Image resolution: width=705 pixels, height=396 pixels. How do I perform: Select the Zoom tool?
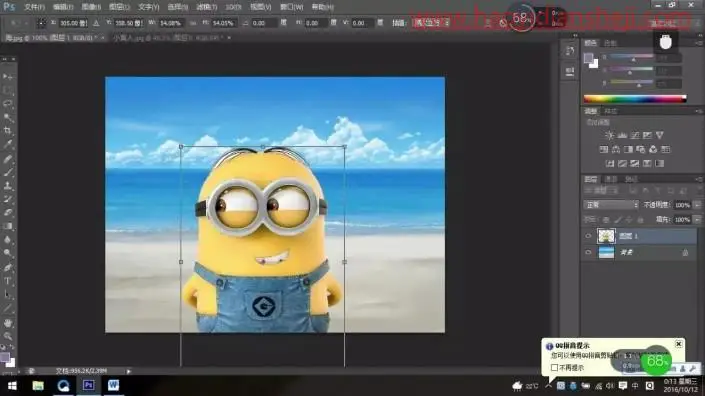click(x=8, y=336)
